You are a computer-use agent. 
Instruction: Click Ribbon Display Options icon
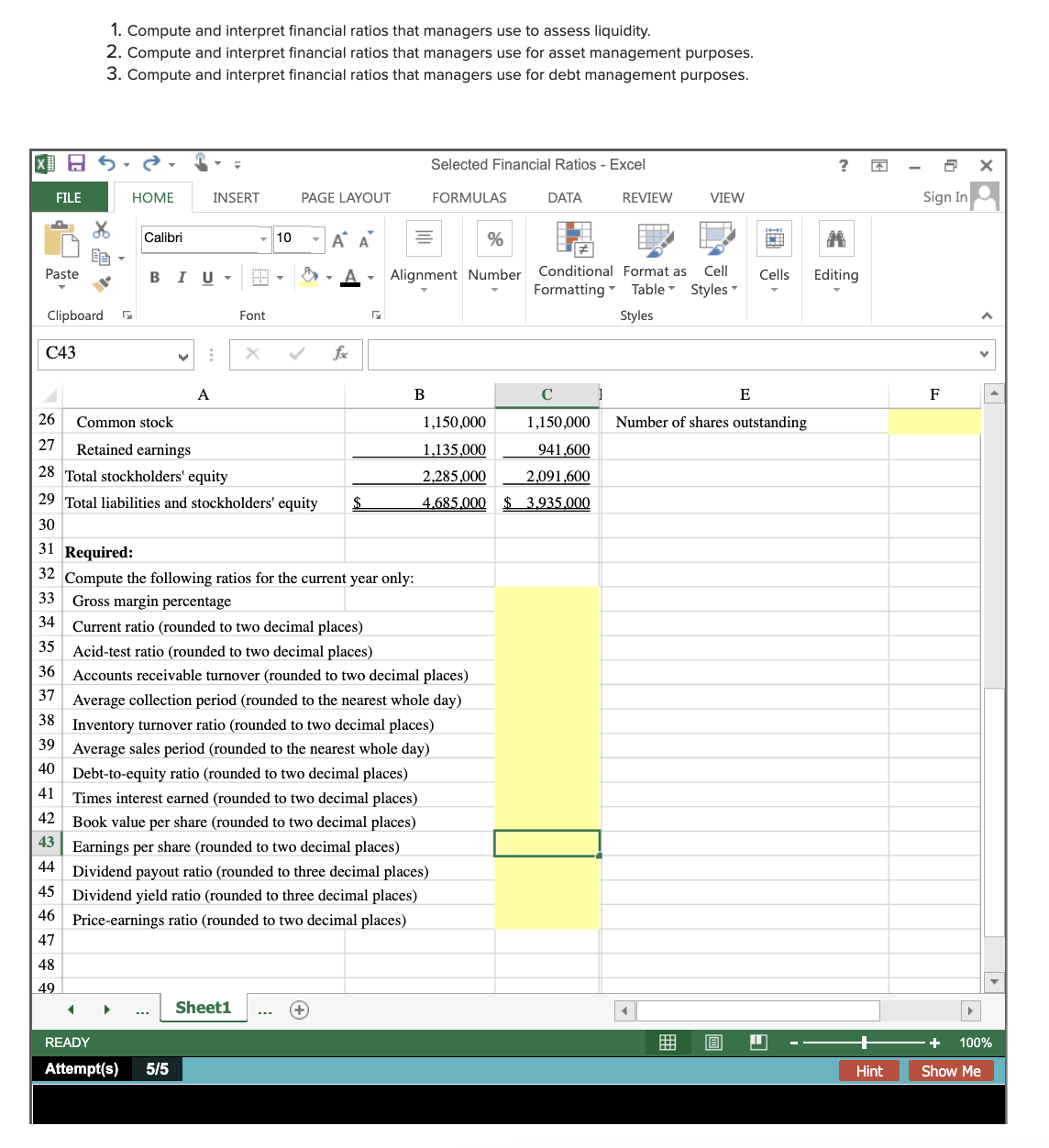point(879,165)
